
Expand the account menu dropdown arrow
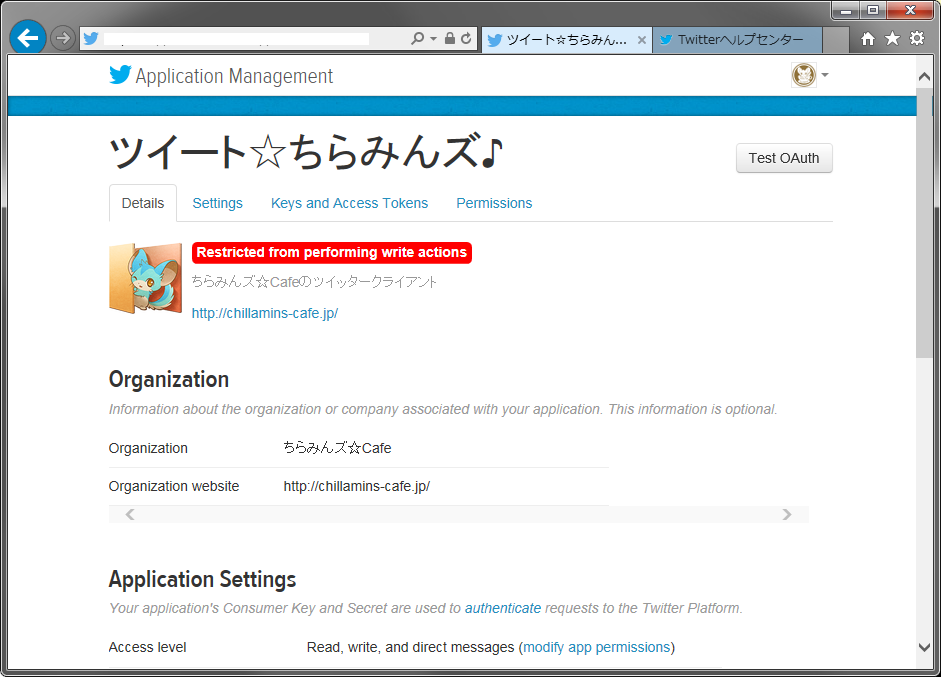tap(825, 75)
